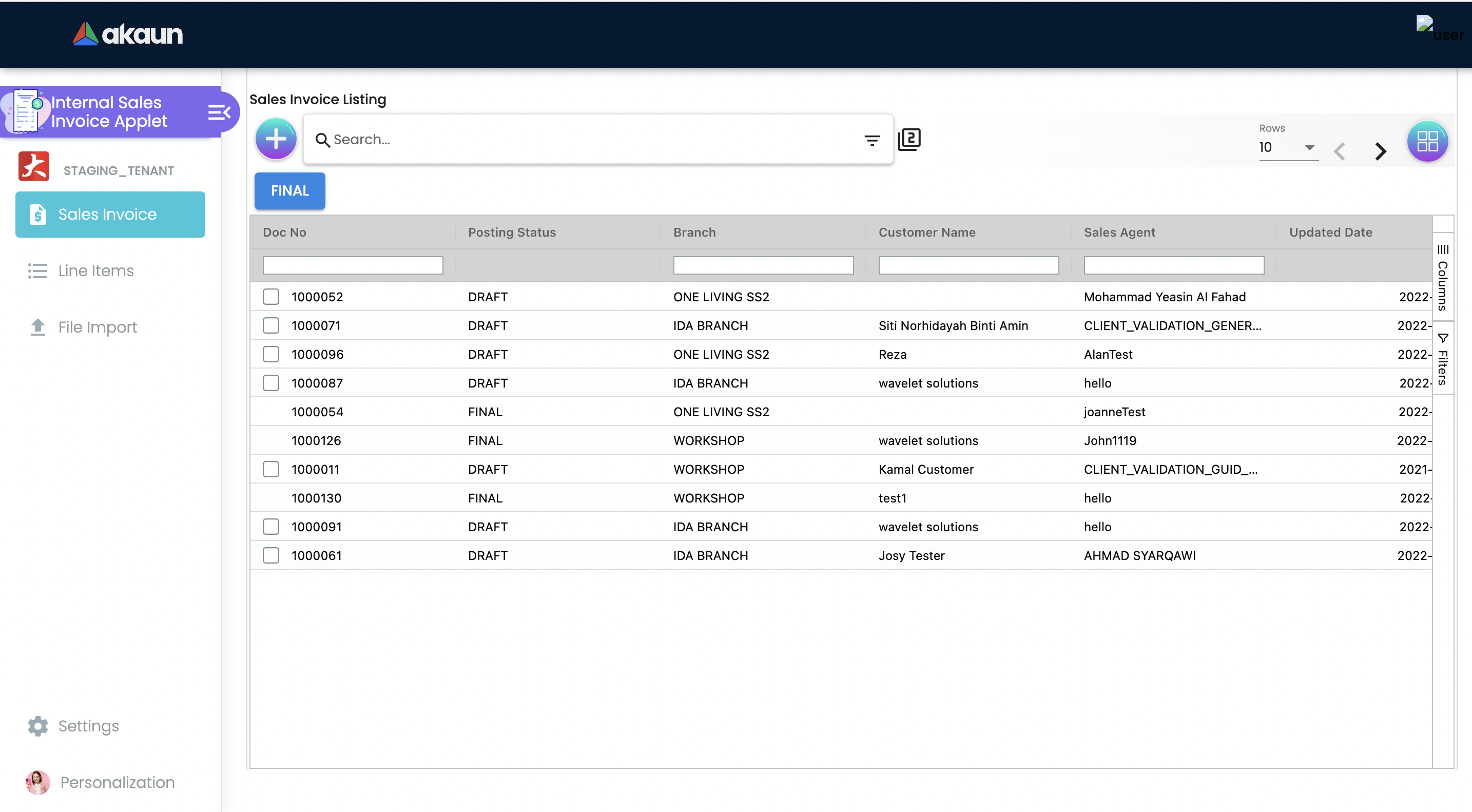
Task: Open Line Items menu
Action: point(95,270)
